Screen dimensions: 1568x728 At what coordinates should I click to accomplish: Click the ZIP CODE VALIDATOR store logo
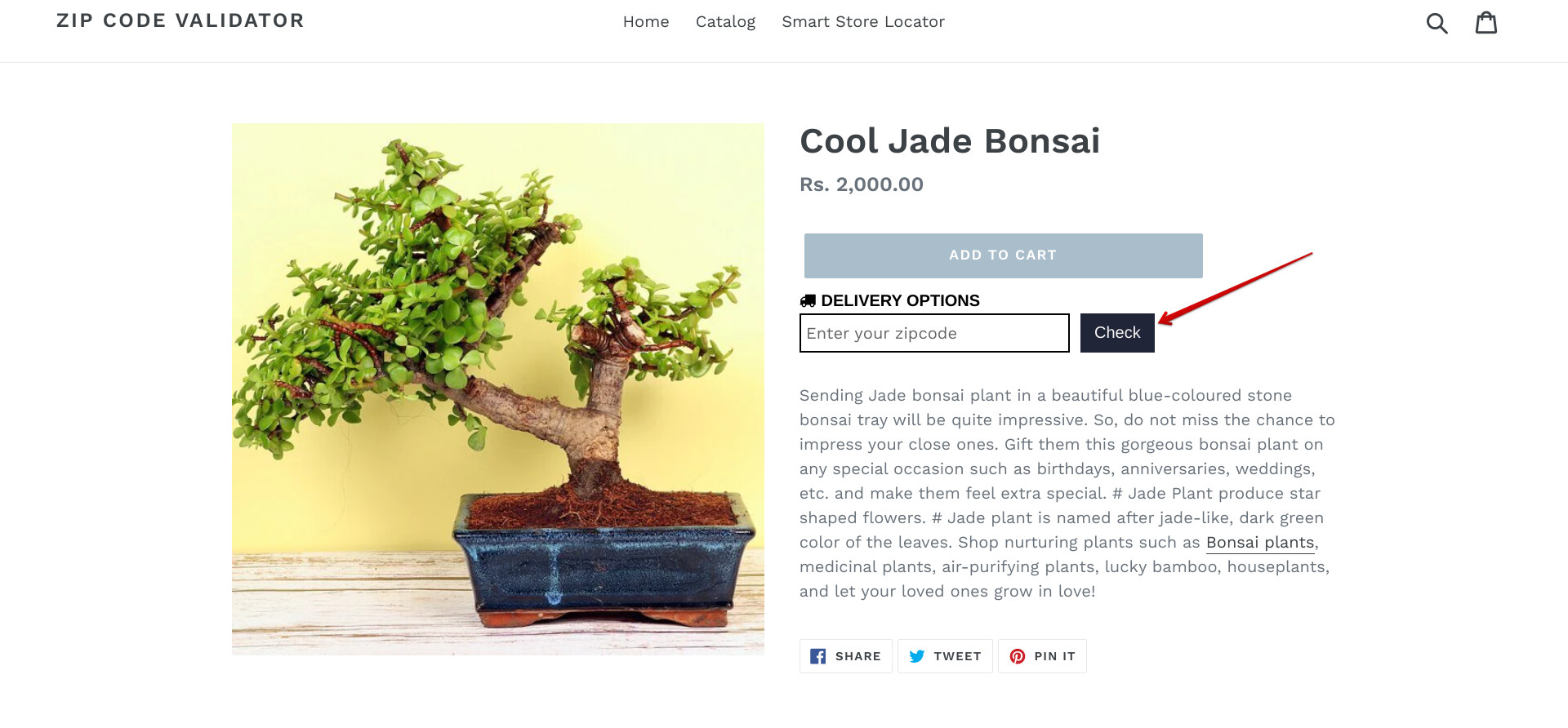180,20
